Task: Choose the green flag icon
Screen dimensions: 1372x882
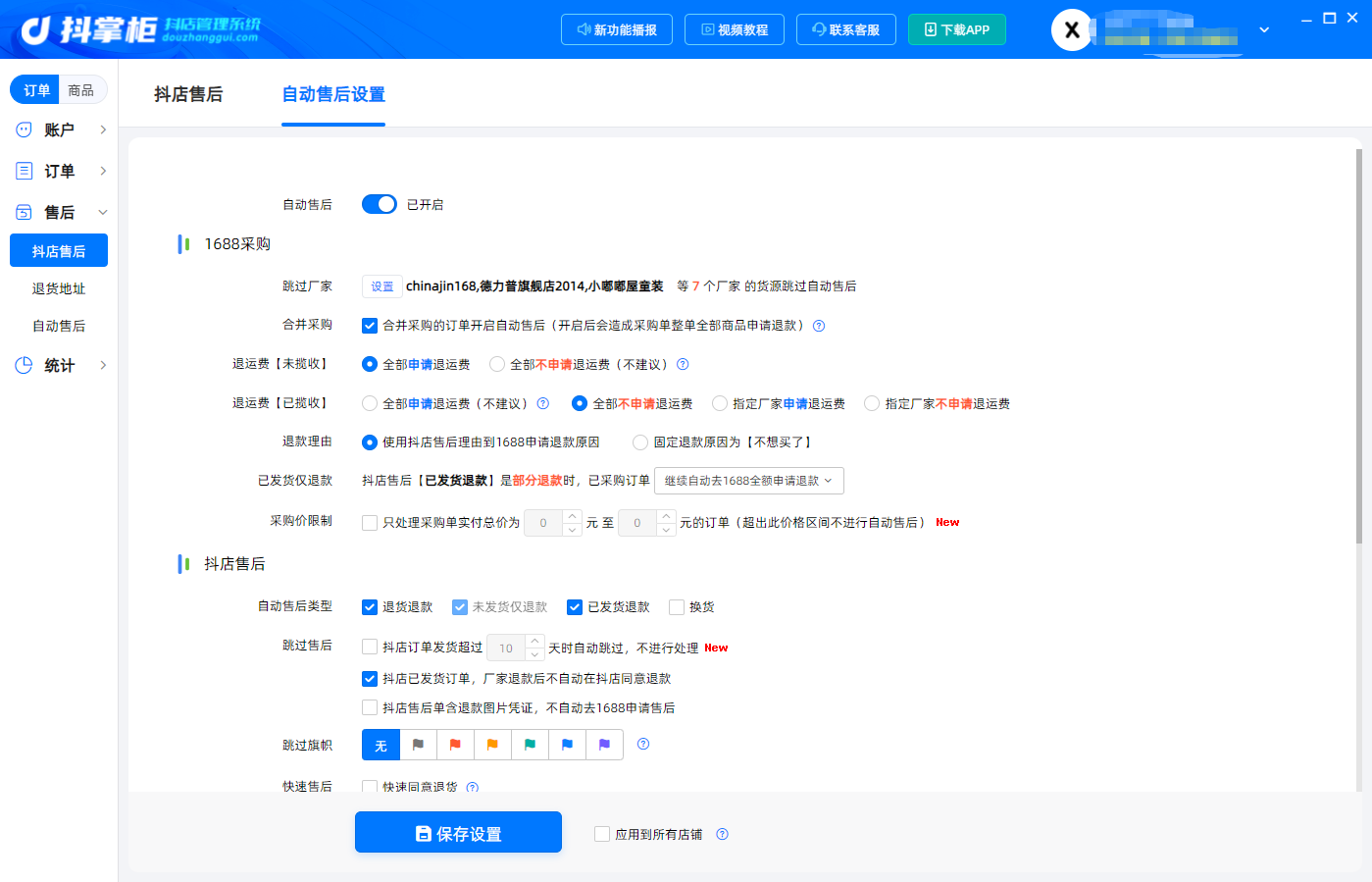Action: coord(530,745)
